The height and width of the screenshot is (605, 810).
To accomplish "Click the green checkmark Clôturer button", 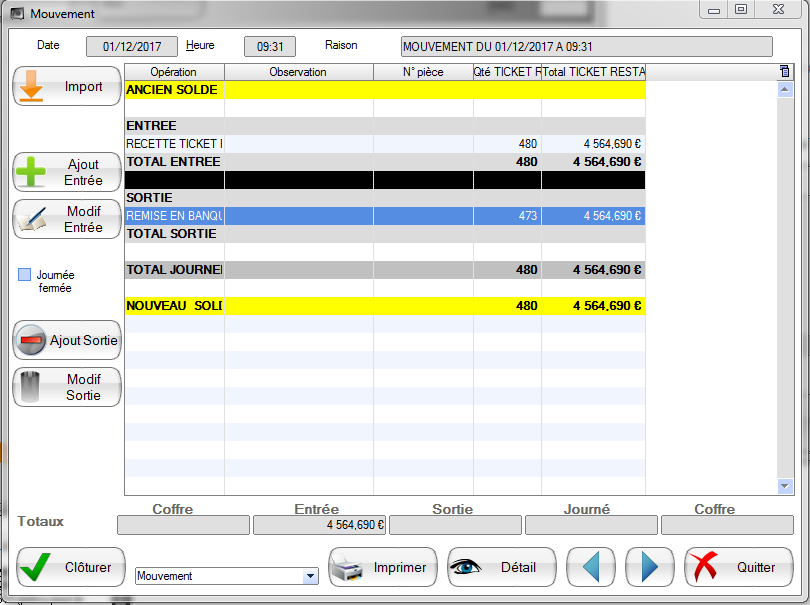I will point(70,567).
